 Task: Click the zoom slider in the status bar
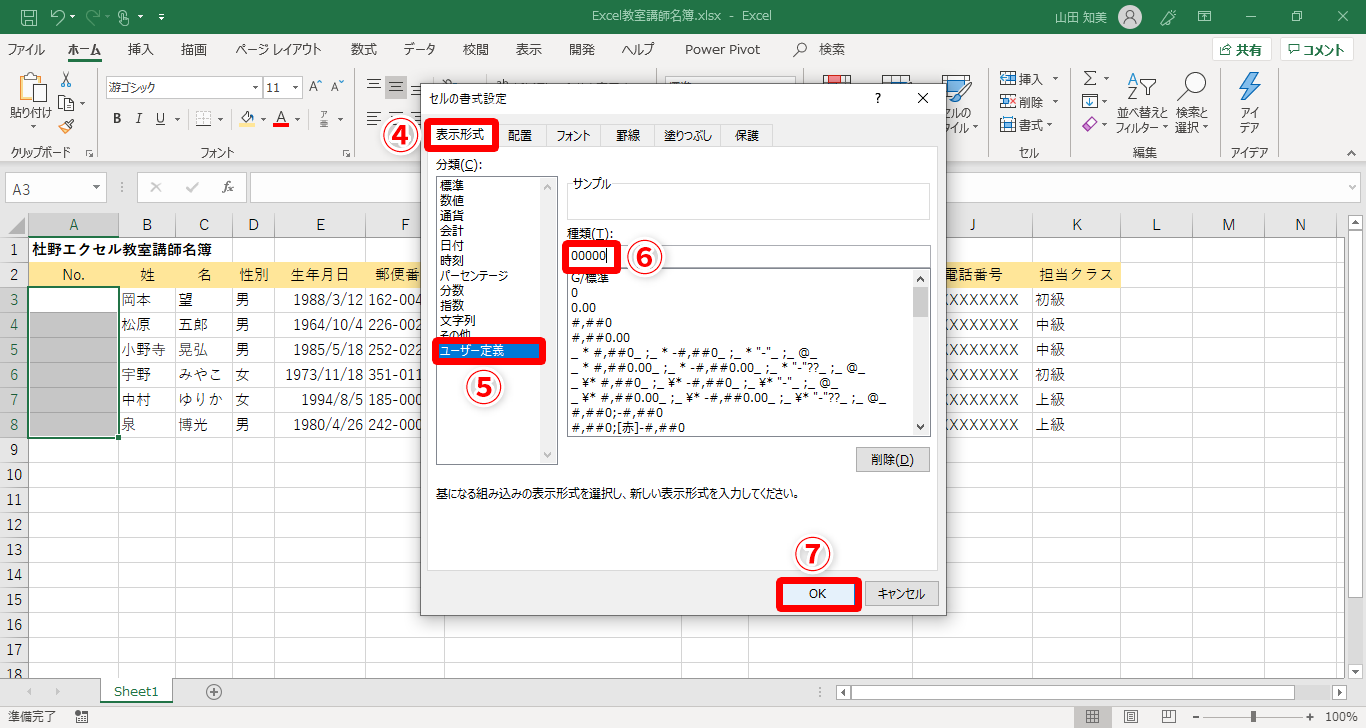point(1254,716)
